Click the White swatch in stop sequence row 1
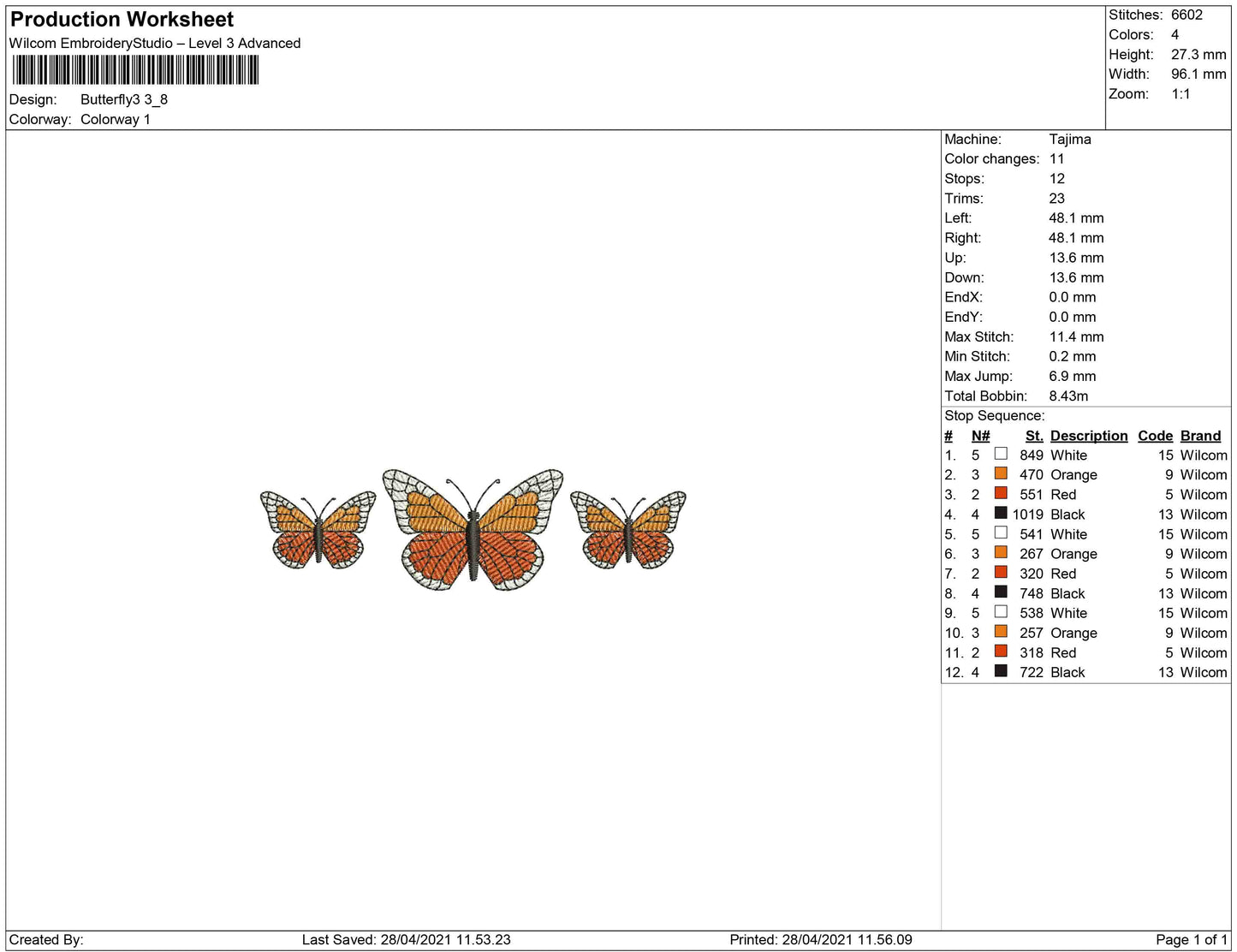 (x=1000, y=455)
